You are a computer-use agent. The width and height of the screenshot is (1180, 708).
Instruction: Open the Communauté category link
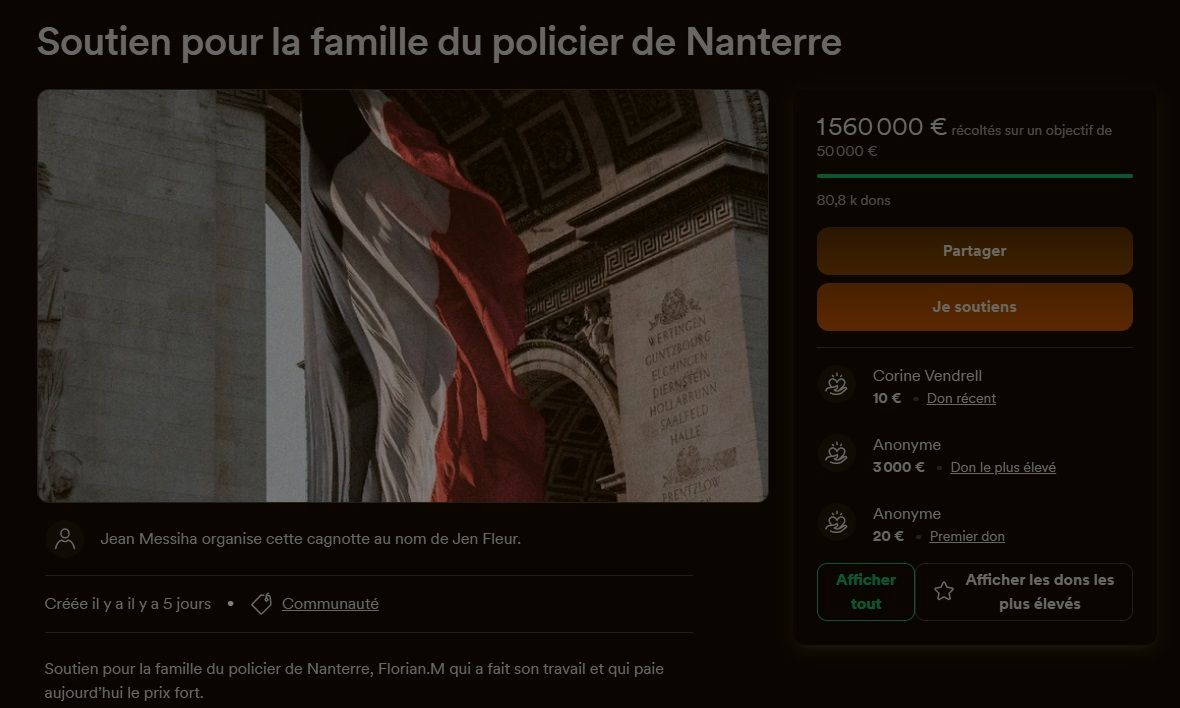tap(330, 604)
